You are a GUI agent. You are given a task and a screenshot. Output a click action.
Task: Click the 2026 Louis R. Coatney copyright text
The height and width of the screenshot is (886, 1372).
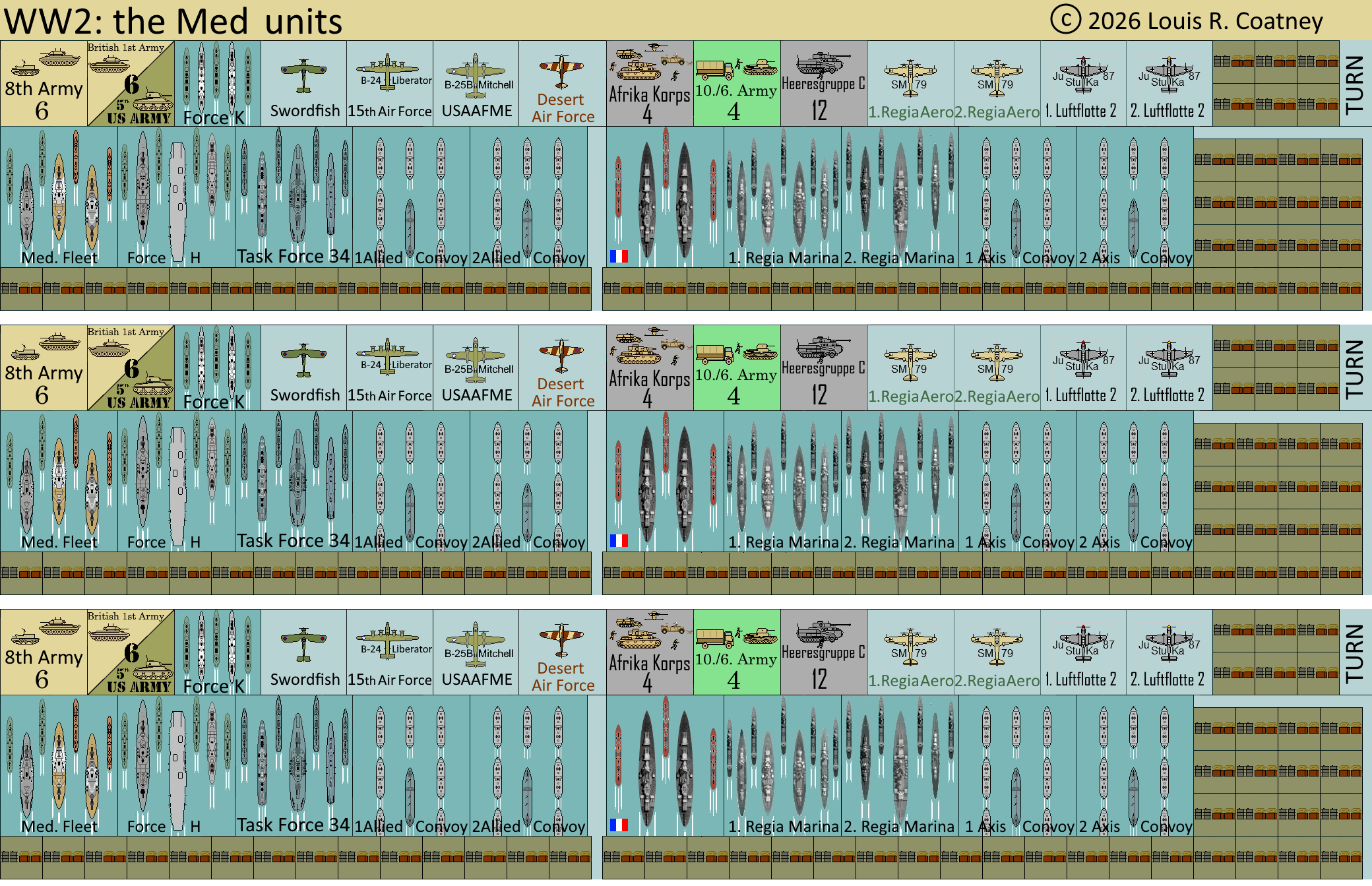click(x=1187, y=21)
